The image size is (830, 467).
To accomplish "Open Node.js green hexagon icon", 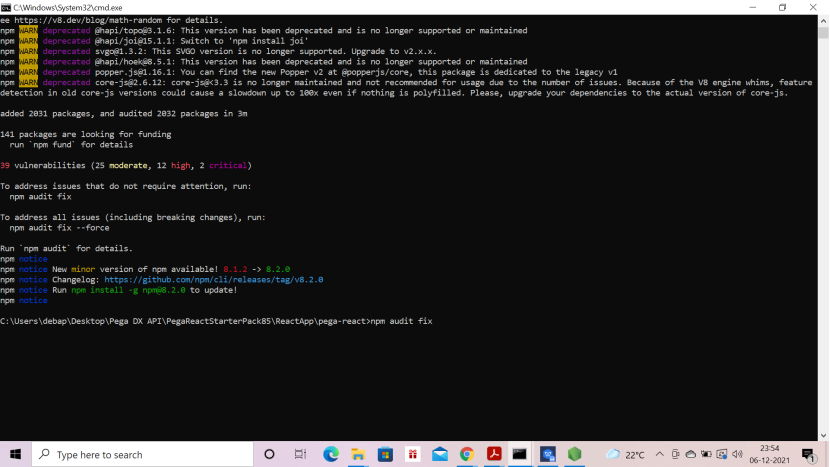I will 574,454.
